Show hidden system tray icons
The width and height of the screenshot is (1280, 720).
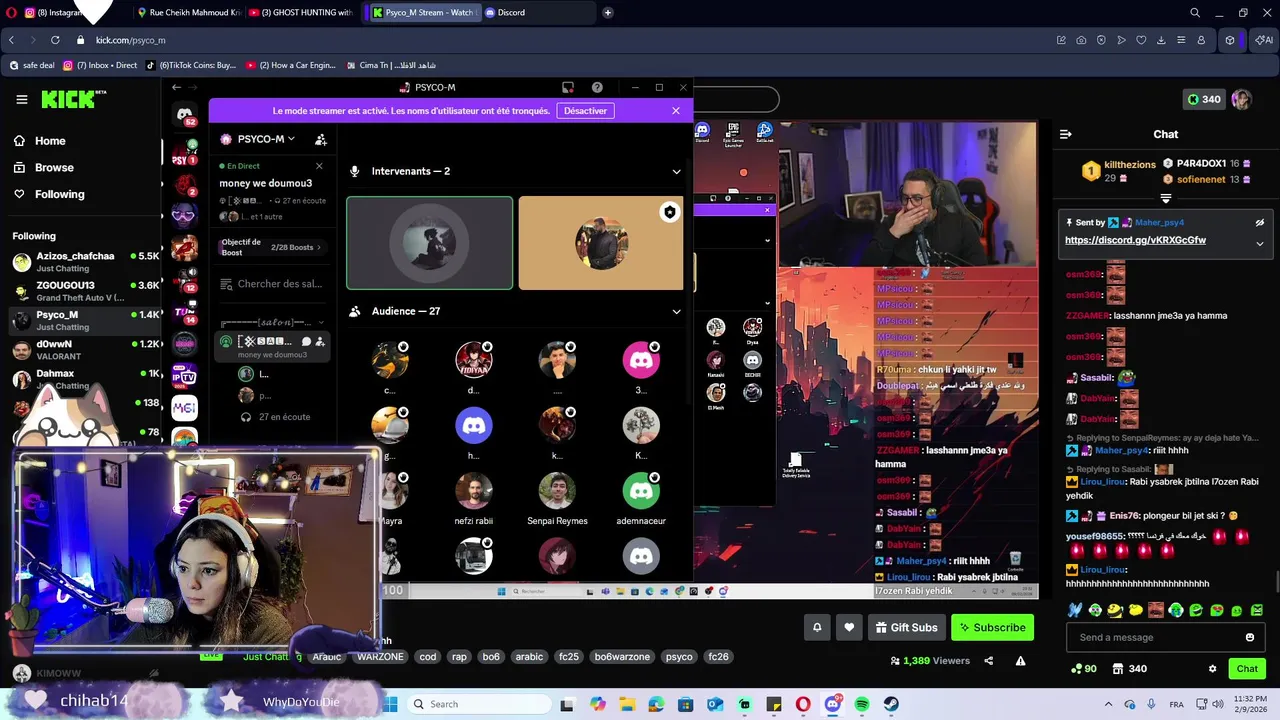[x=1108, y=704]
